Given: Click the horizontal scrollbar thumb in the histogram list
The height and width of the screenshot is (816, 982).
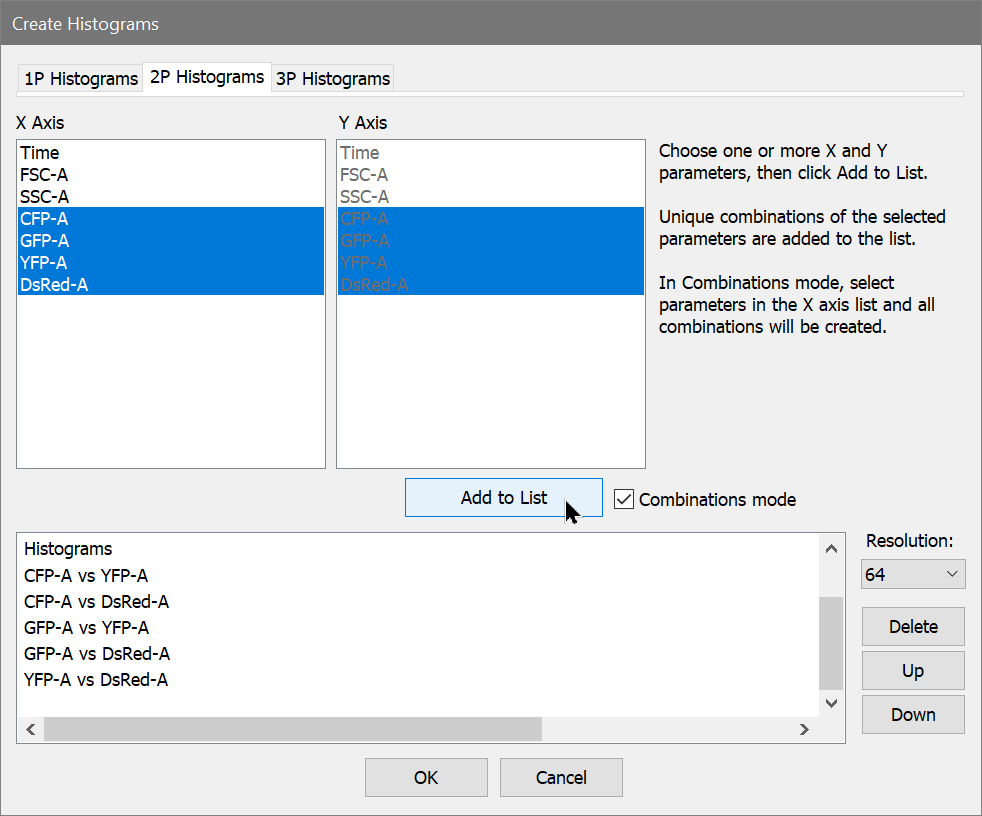Looking at the screenshot, I should (x=292, y=730).
